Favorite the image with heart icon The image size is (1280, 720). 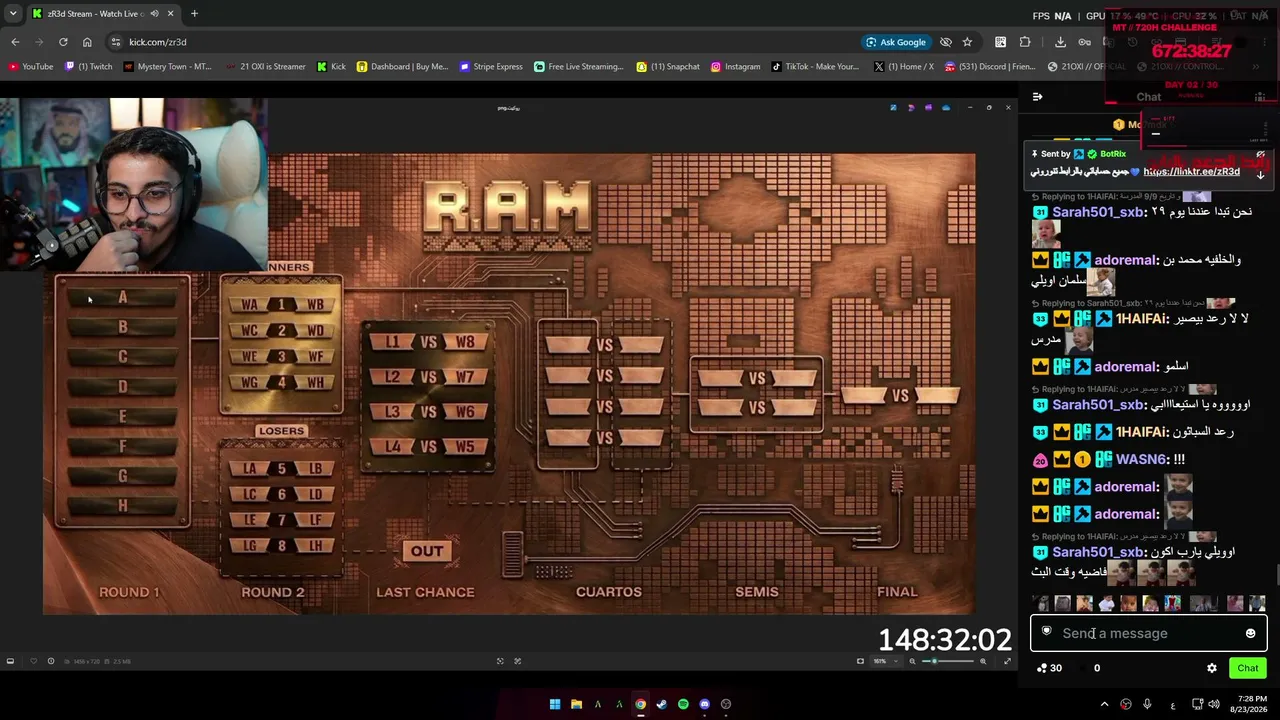(33, 661)
